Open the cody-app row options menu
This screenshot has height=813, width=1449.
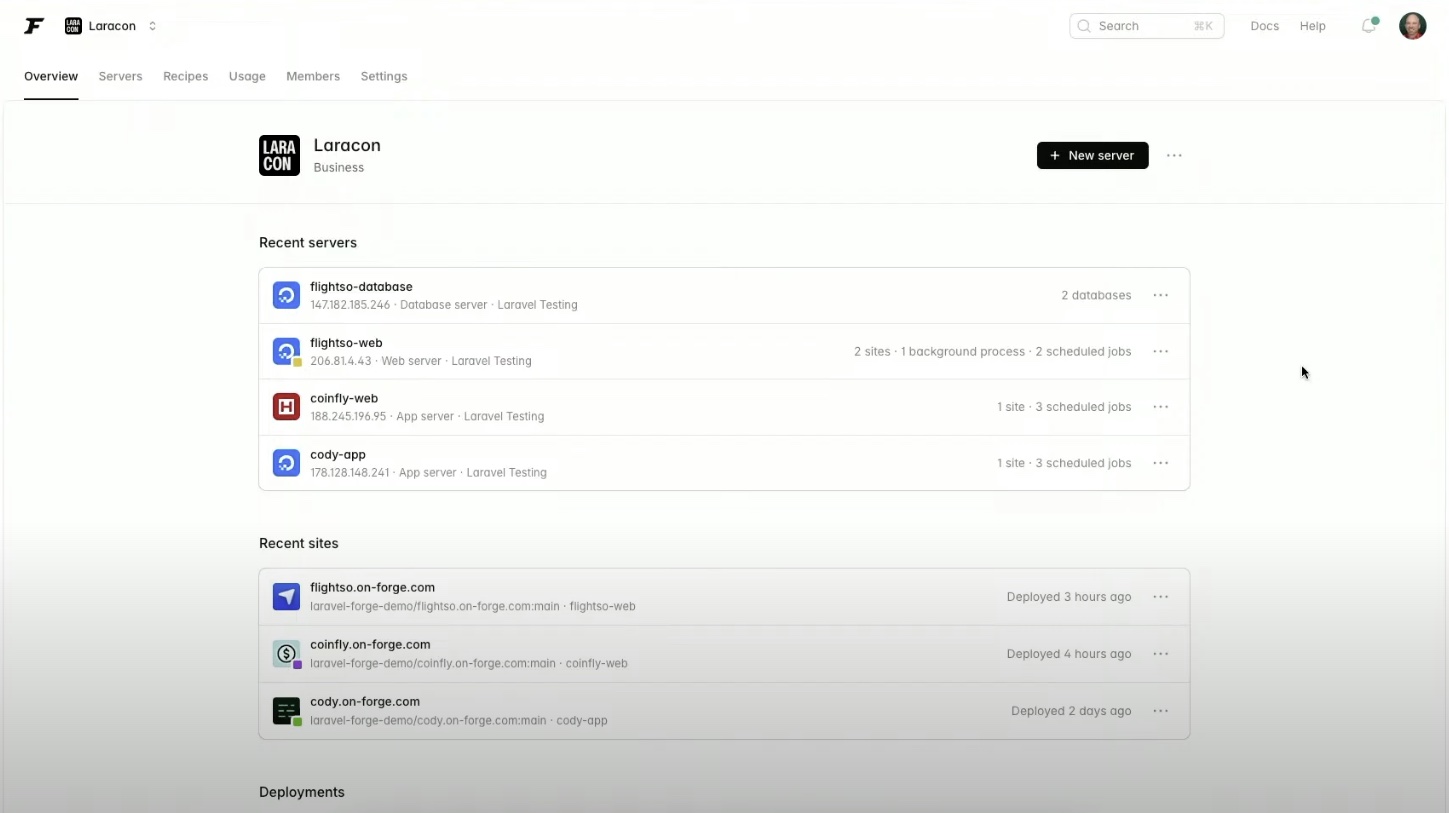click(1160, 463)
